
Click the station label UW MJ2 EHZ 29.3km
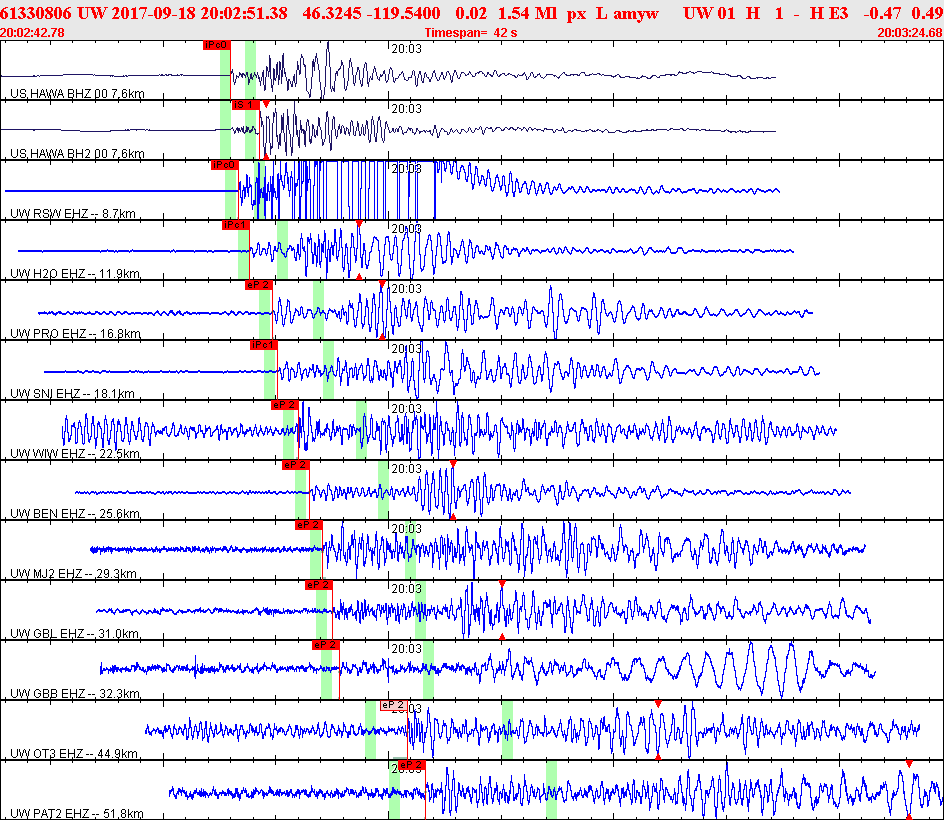pyautogui.click(x=73, y=574)
